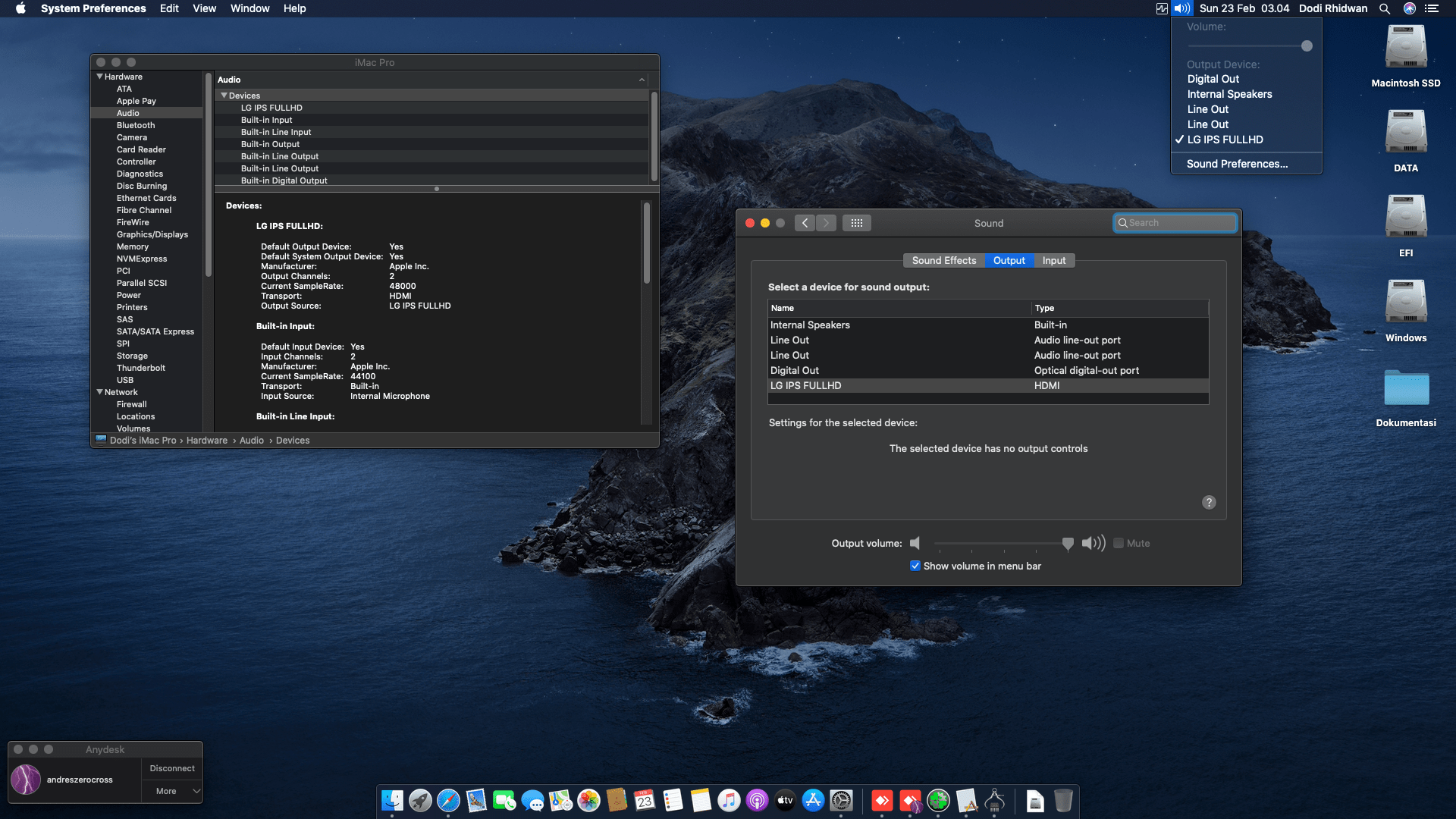Click Hardware in the bottom path bar
The width and height of the screenshot is (1456, 819).
click(207, 441)
